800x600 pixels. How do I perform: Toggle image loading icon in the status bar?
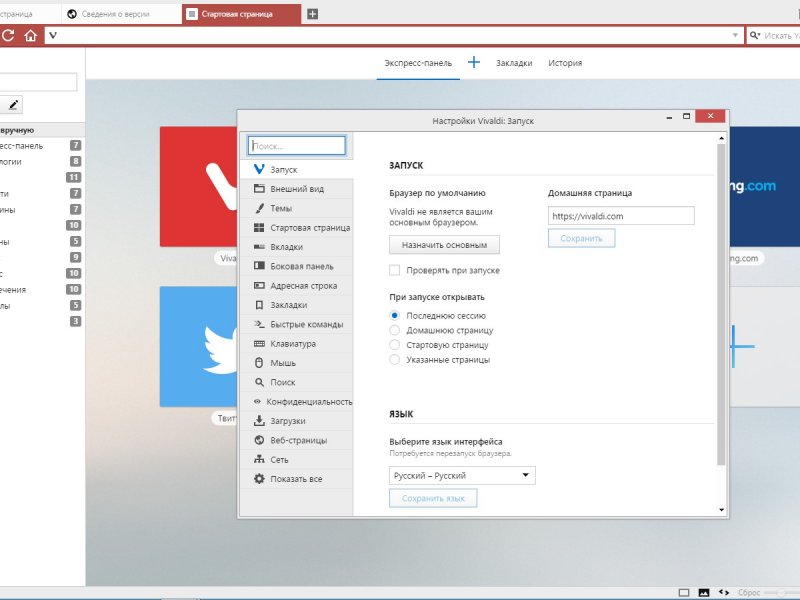click(x=704, y=592)
